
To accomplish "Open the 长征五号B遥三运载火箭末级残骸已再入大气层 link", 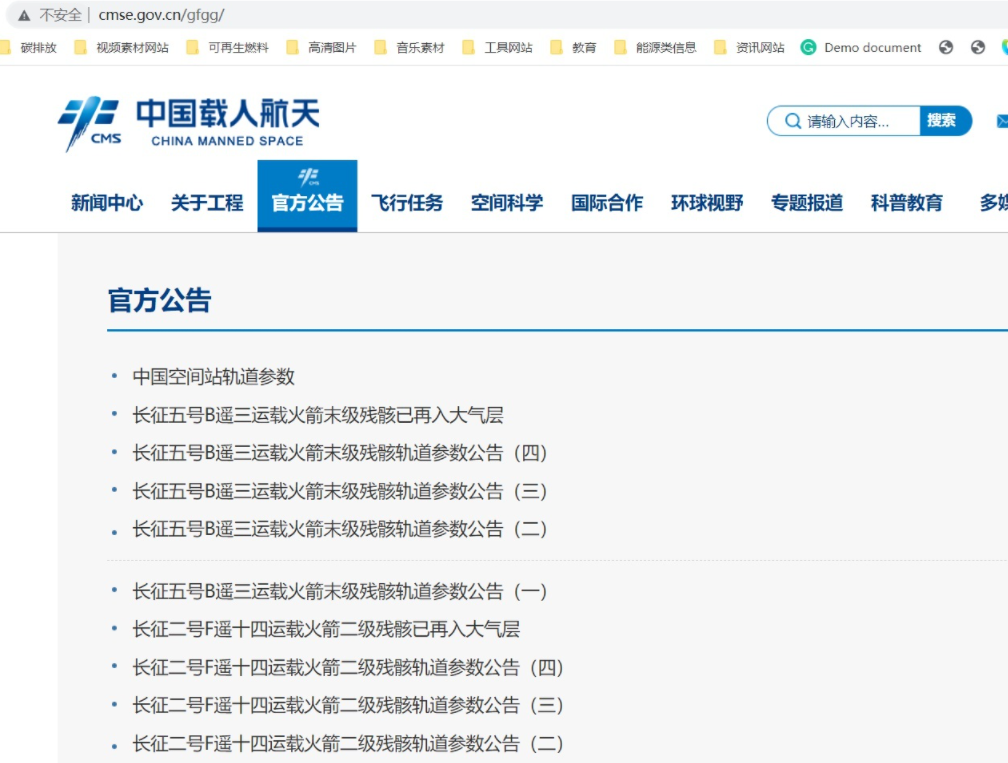I will tap(320, 415).
